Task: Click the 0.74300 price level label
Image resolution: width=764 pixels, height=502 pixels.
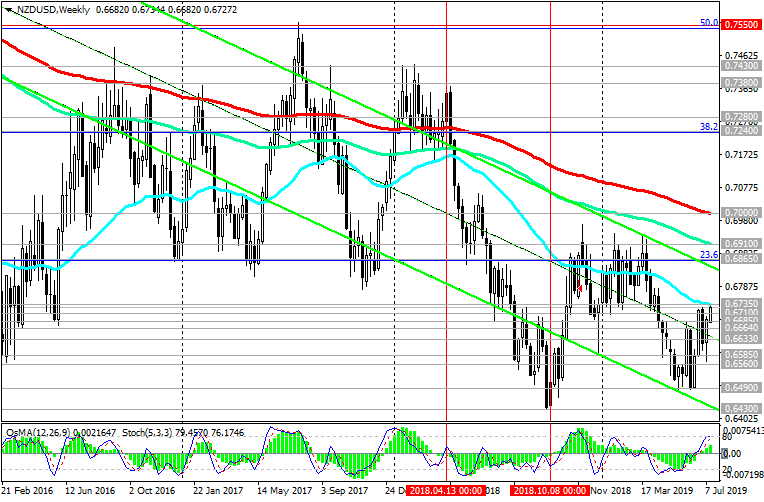Action: coord(742,66)
